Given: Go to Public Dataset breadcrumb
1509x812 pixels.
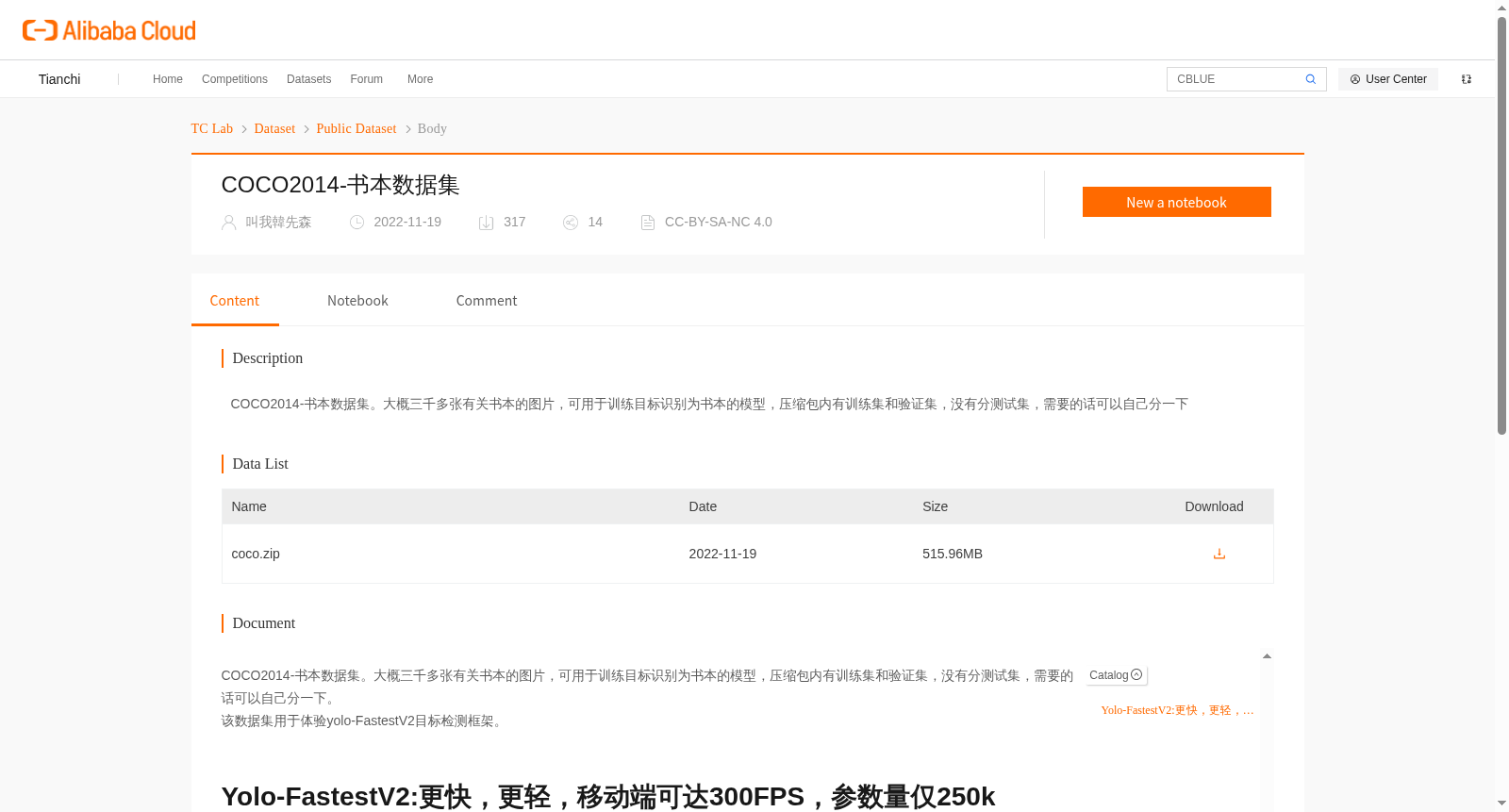Looking at the screenshot, I should (357, 129).
